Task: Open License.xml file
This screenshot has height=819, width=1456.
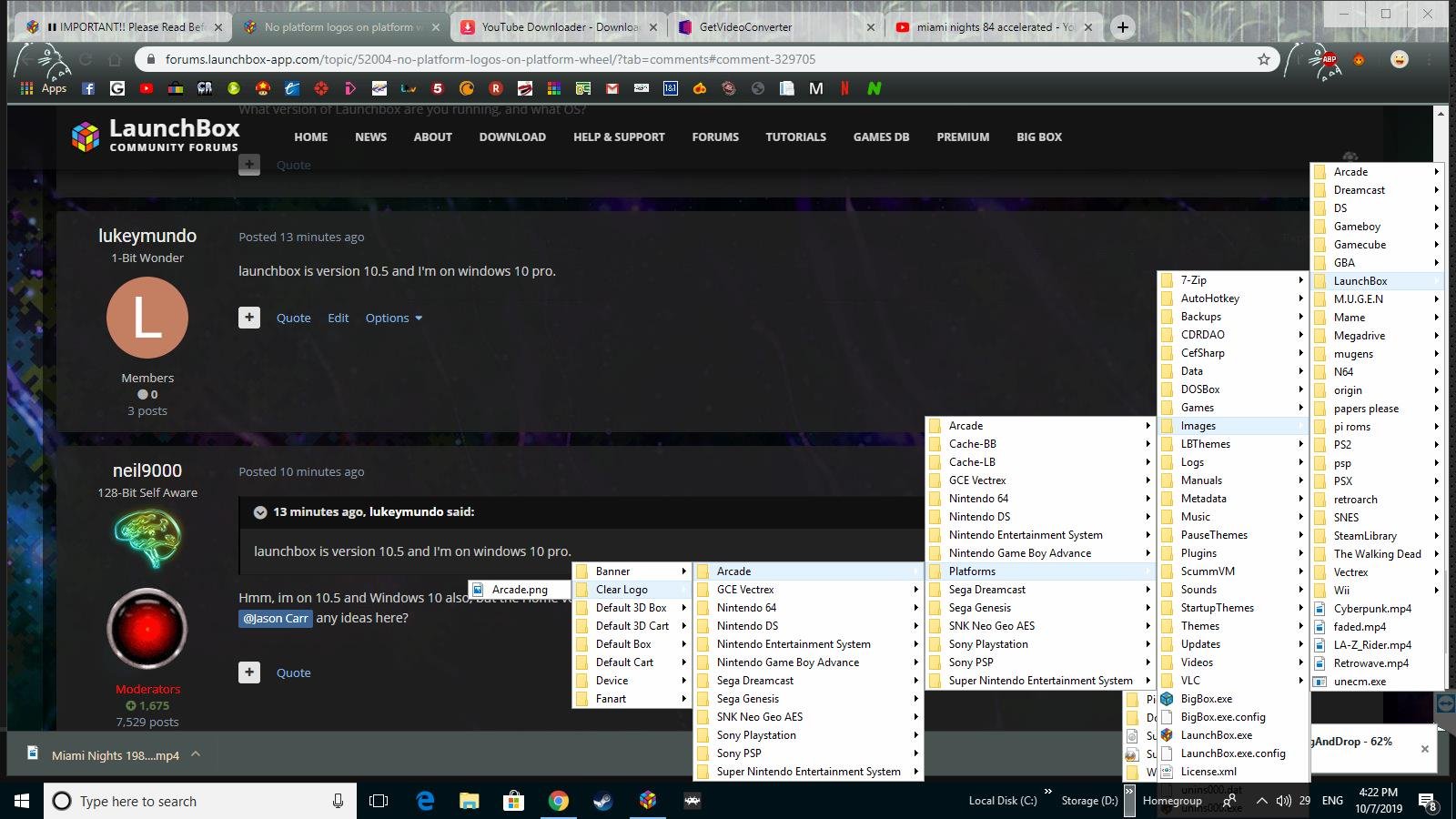Action: point(1234,772)
